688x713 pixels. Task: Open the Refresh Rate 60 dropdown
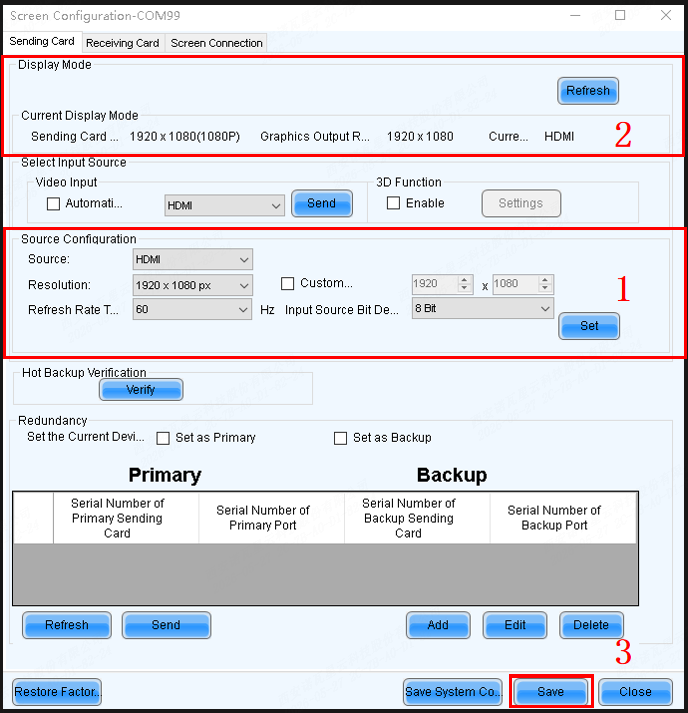(x=192, y=309)
